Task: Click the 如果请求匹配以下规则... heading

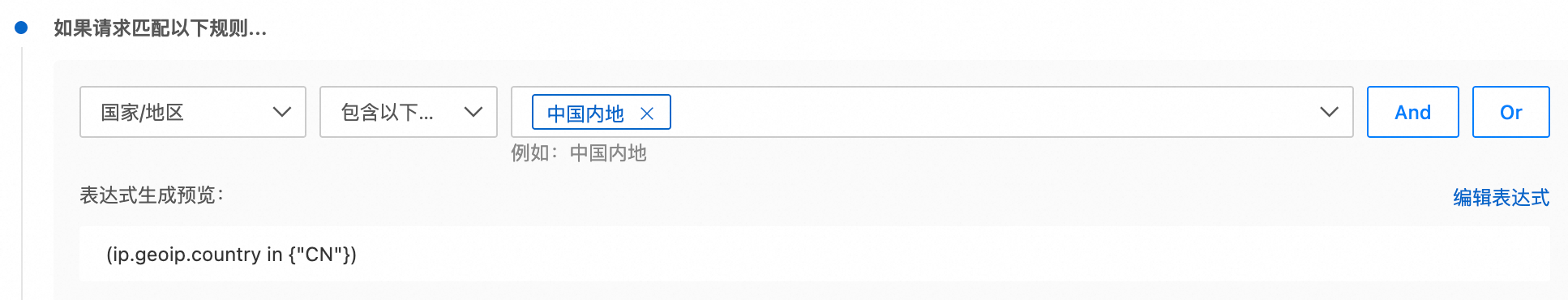Action: click(161, 28)
